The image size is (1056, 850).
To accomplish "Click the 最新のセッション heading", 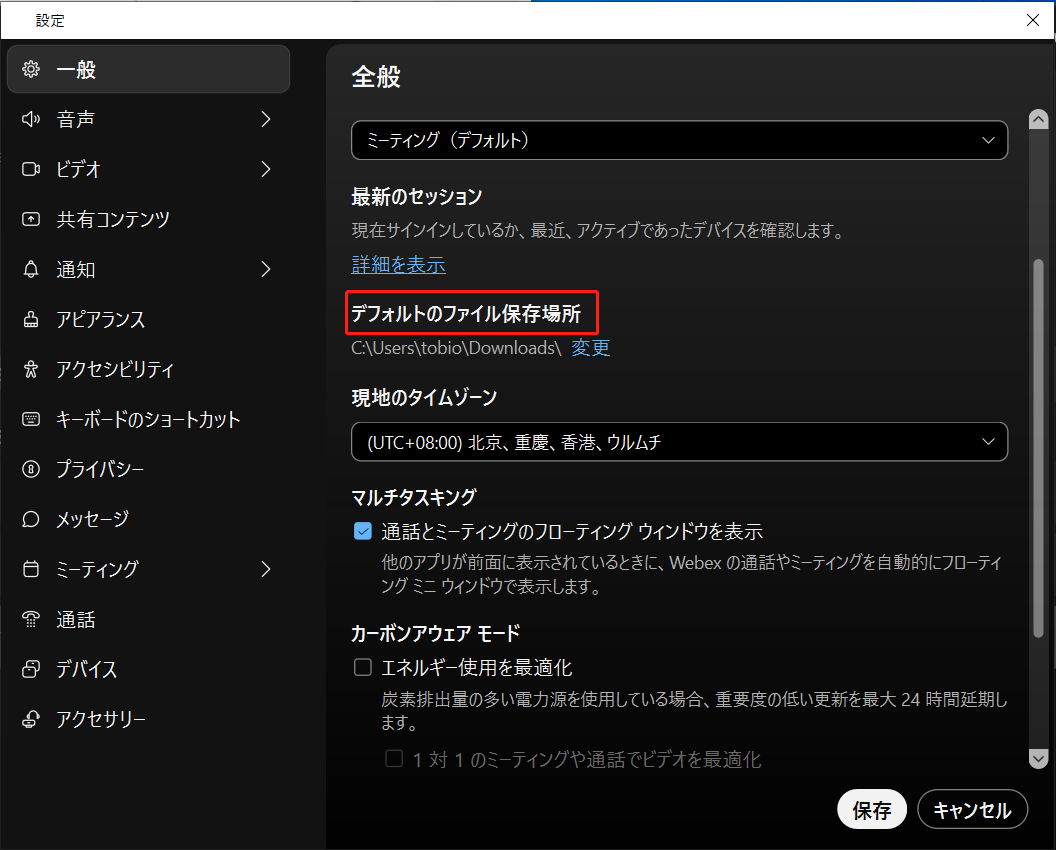I will coord(417,197).
